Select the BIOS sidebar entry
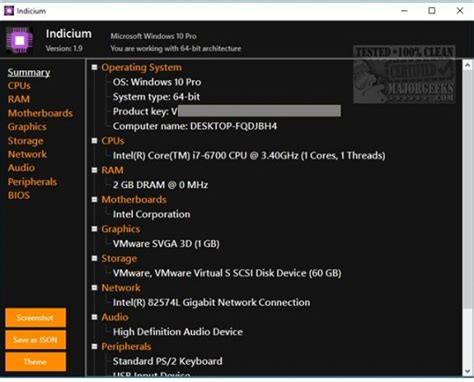 pos(19,195)
